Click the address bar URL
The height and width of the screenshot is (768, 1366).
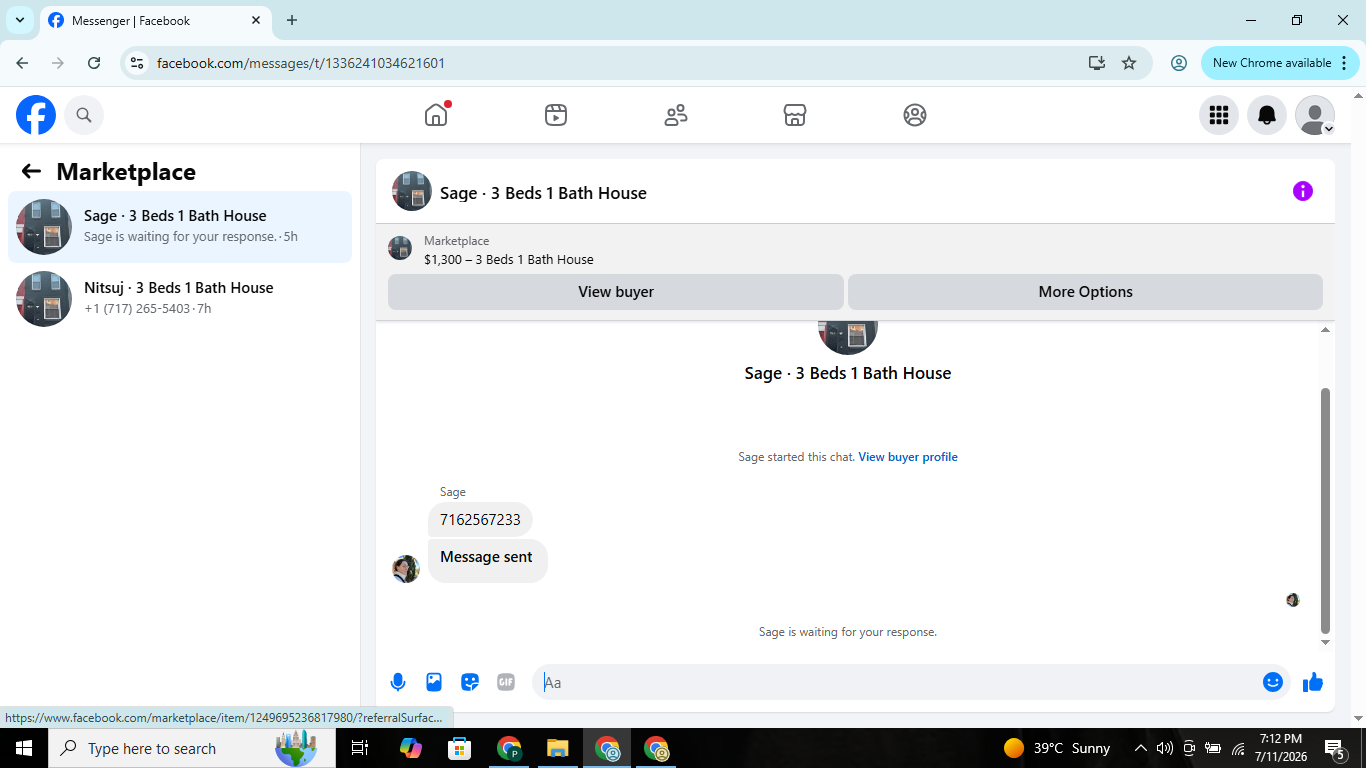[301, 63]
